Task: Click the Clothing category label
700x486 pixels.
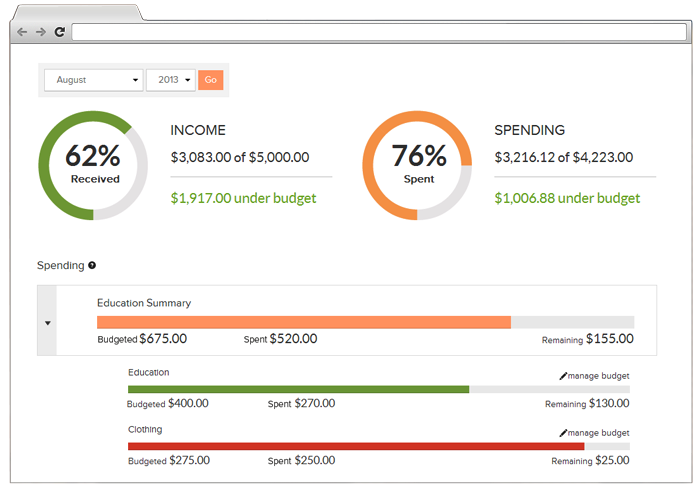Action: pos(145,429)
